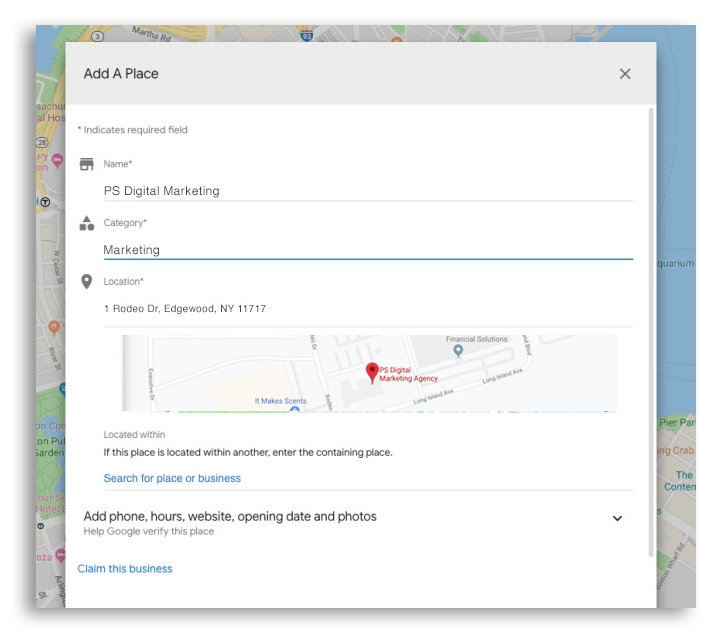This screenshot has width=717, height=638.
Task: Click the storefront icon beside Name
Action: pyautogui.click(x=86, y=164)
